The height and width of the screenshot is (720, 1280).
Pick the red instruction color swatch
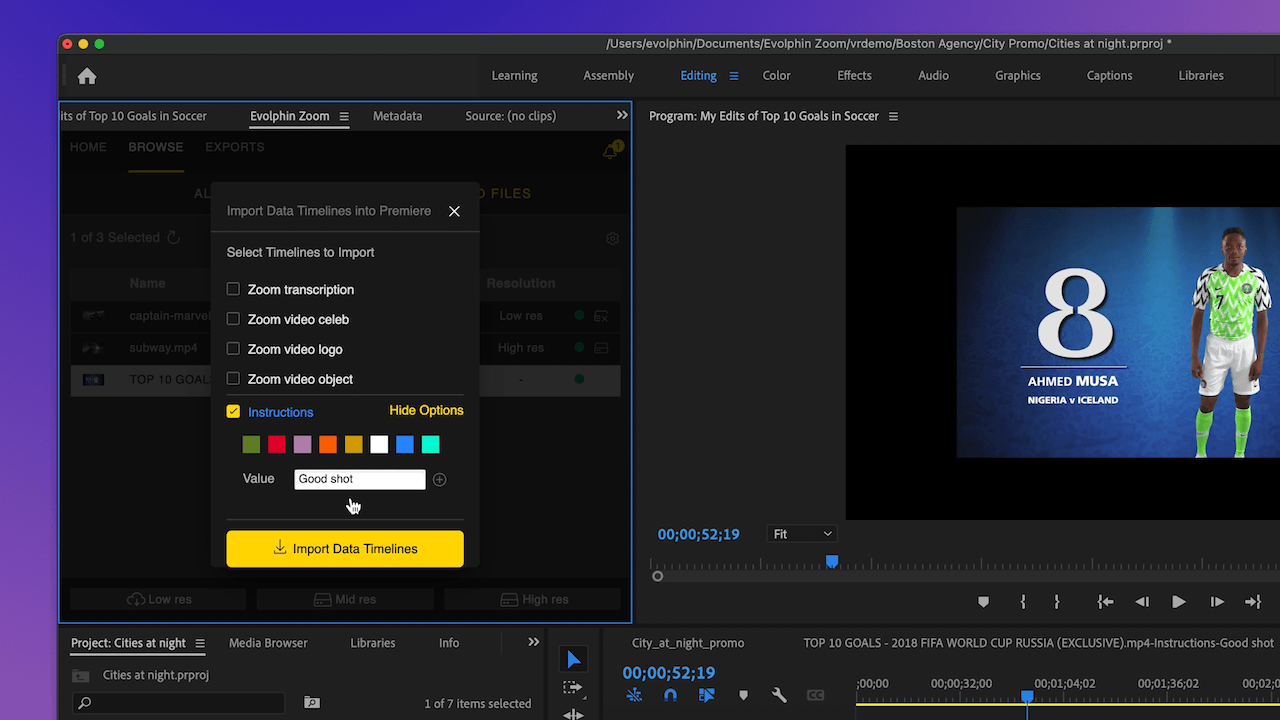pyautogui.click(x=276, y=444)
